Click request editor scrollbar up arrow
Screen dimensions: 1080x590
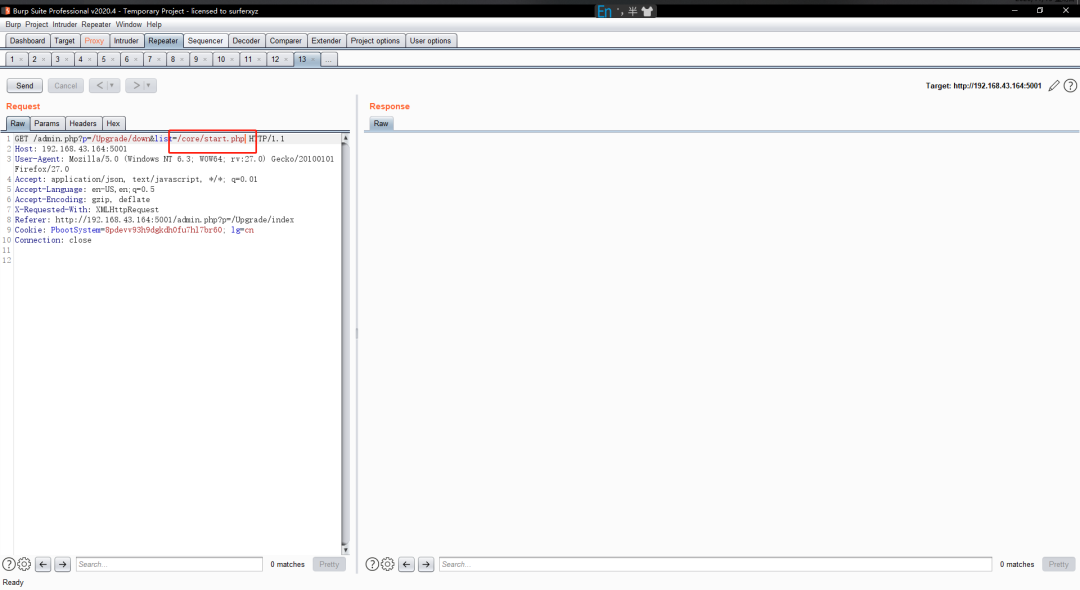click(345, 138)
